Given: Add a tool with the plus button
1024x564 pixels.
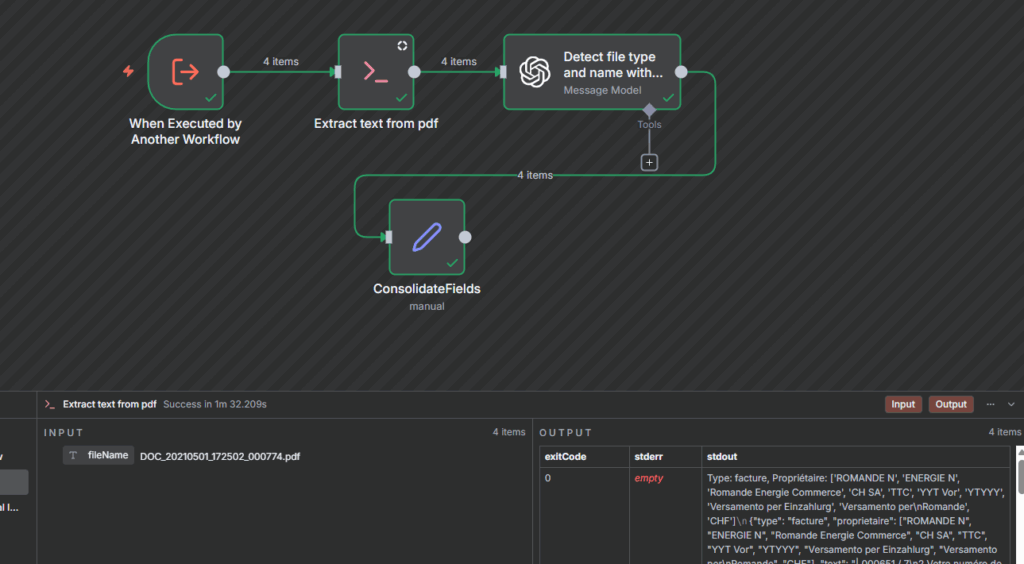Looking at the screenshot, I should [649, 162].
